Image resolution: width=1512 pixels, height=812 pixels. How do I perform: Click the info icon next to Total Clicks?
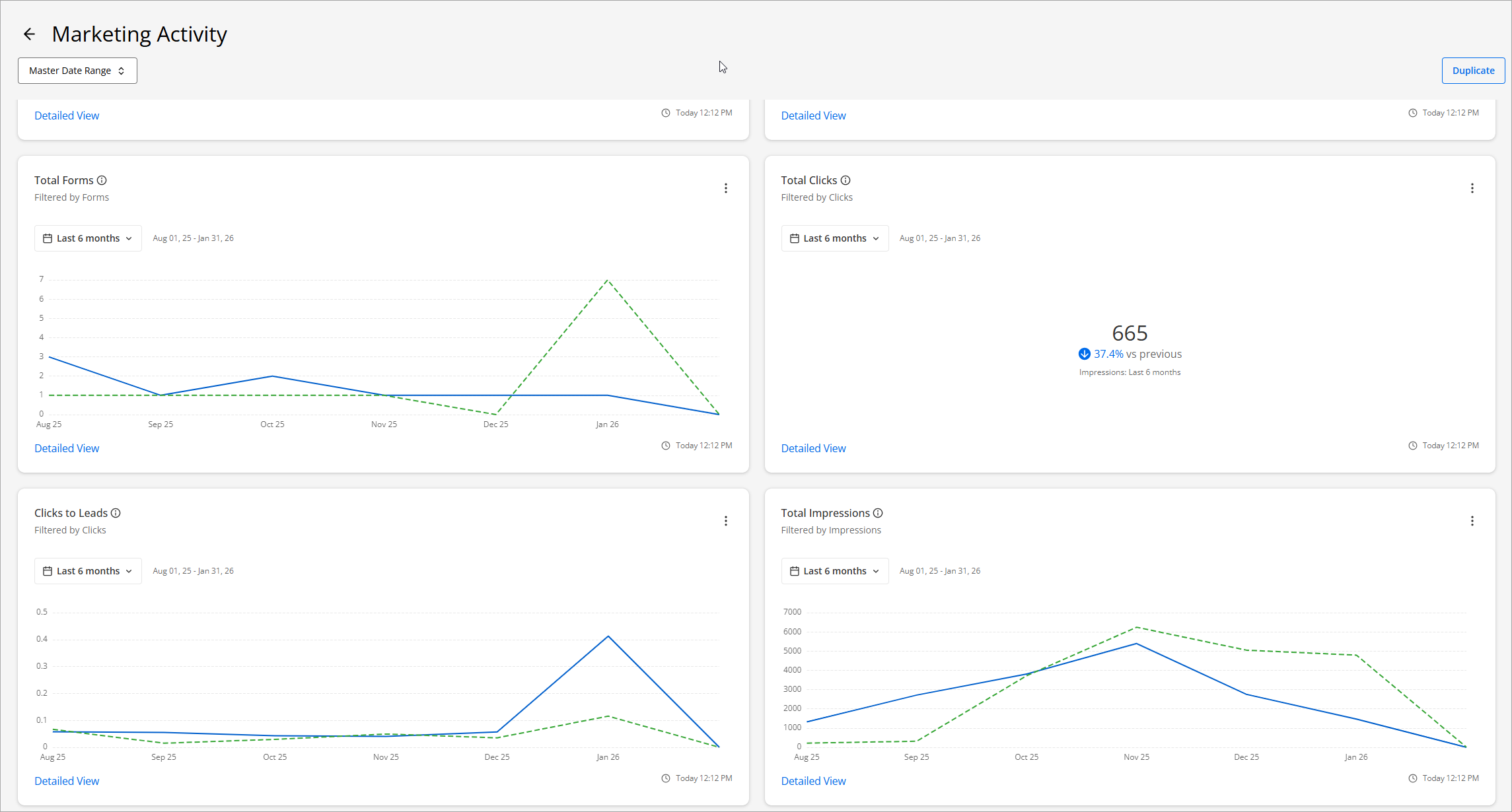[x=846, y=180]
